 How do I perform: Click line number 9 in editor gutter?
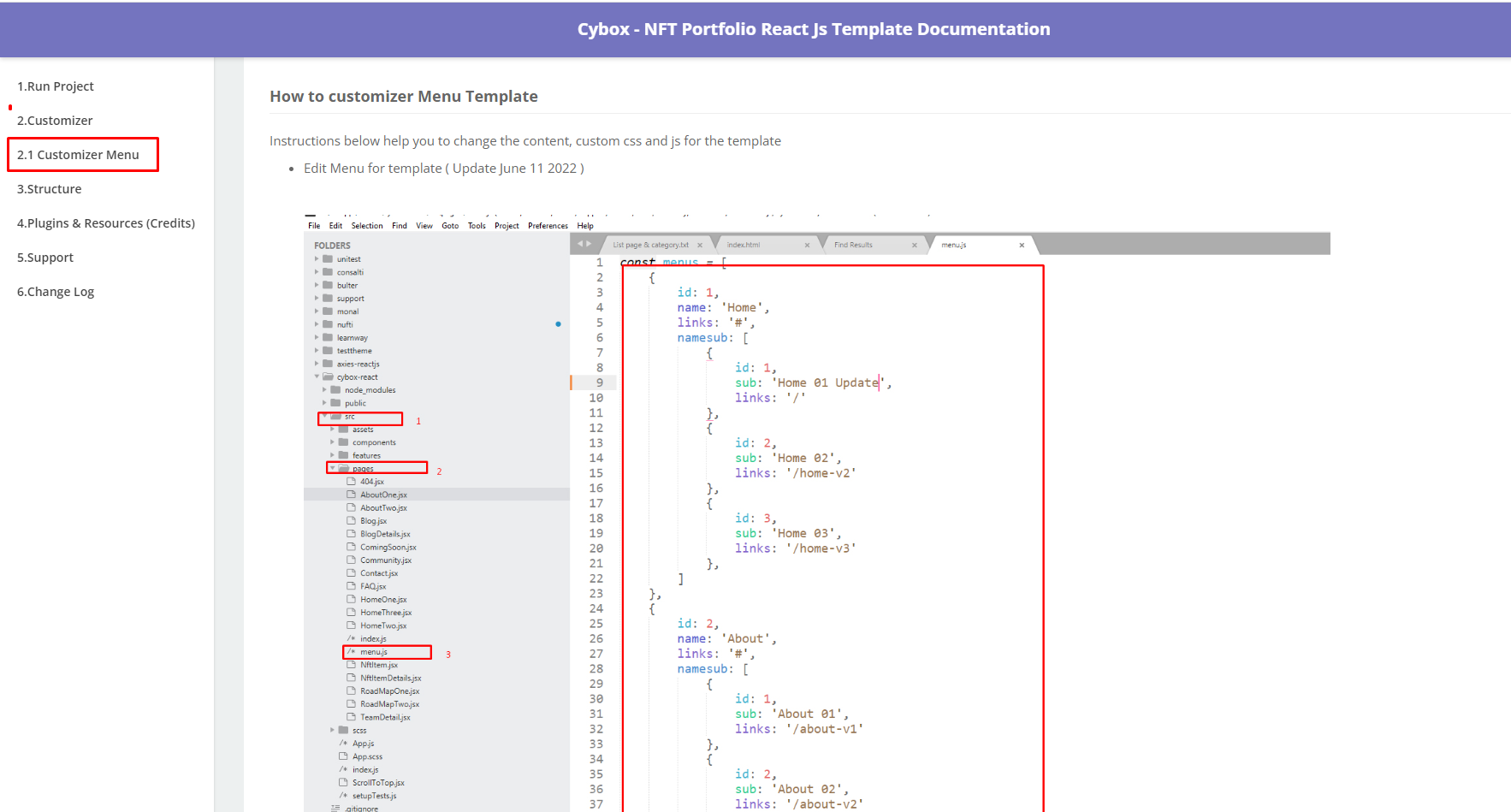[600, 382]
